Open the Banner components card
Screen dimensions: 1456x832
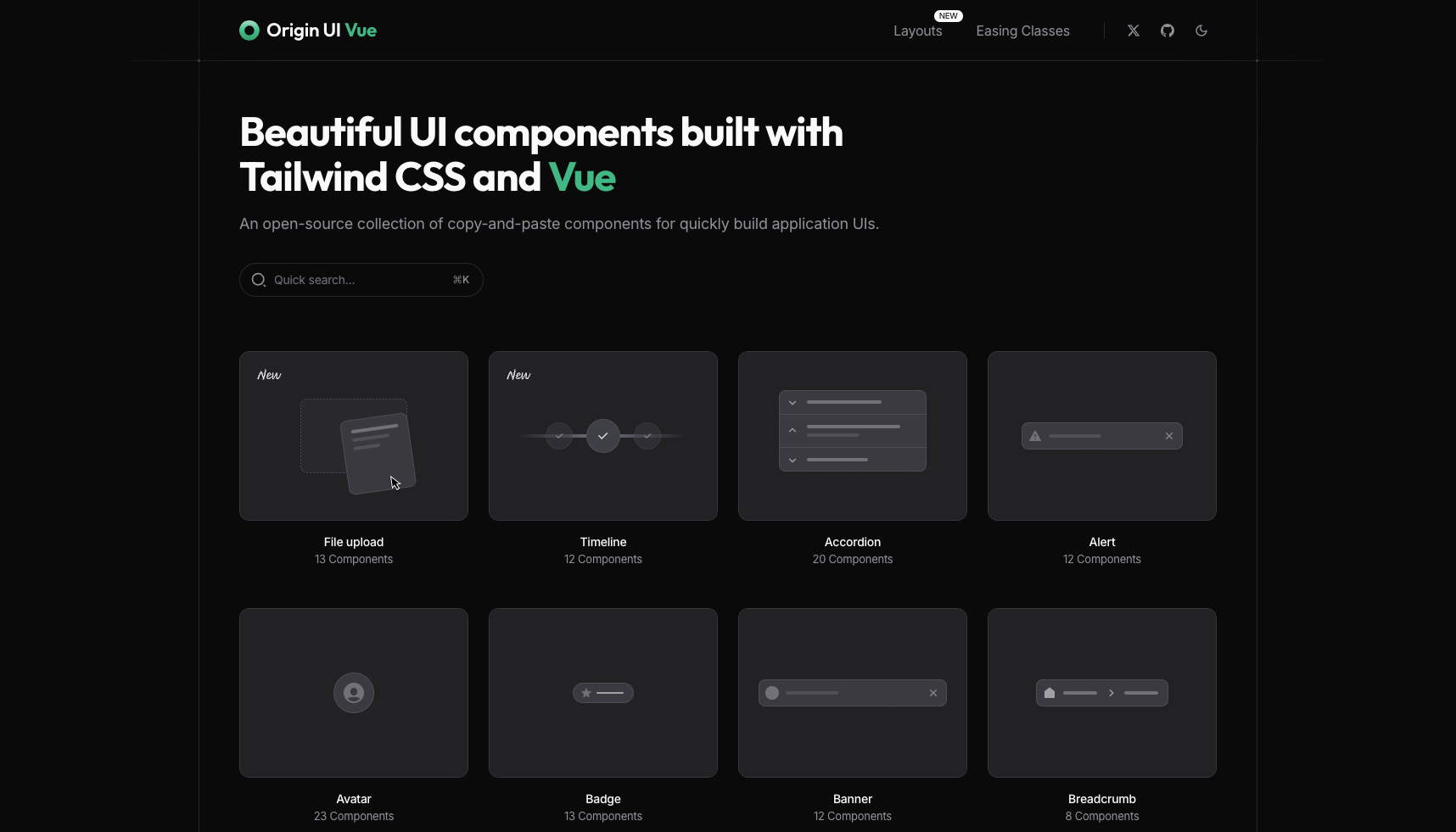pos(852,693)
